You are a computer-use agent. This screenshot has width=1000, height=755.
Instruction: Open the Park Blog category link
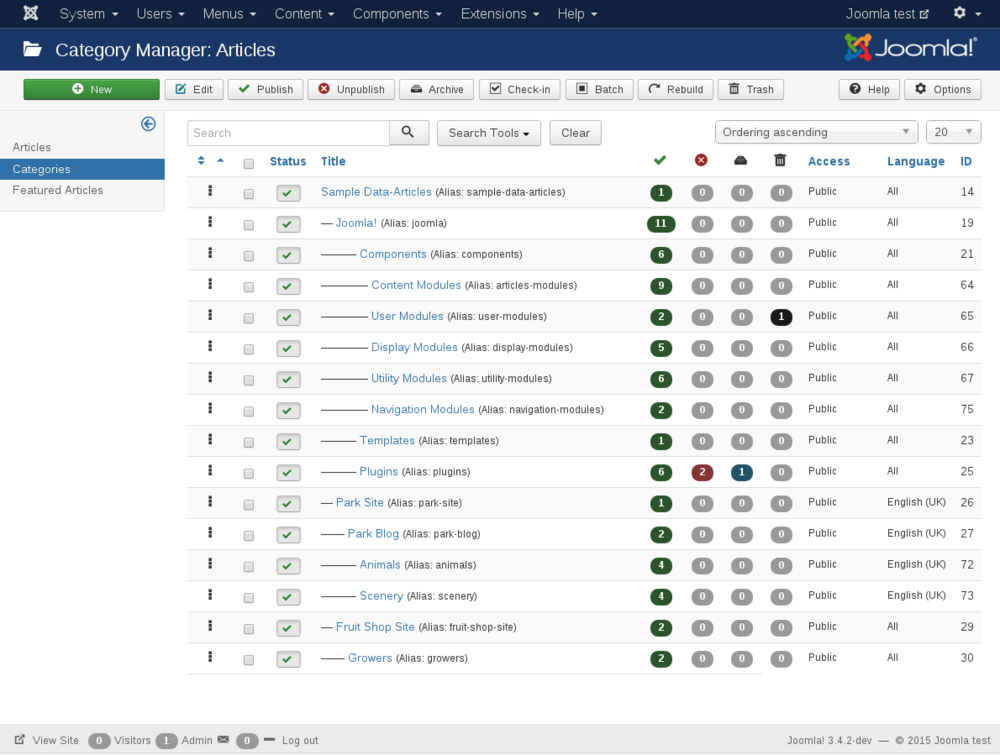pos(373,534)
